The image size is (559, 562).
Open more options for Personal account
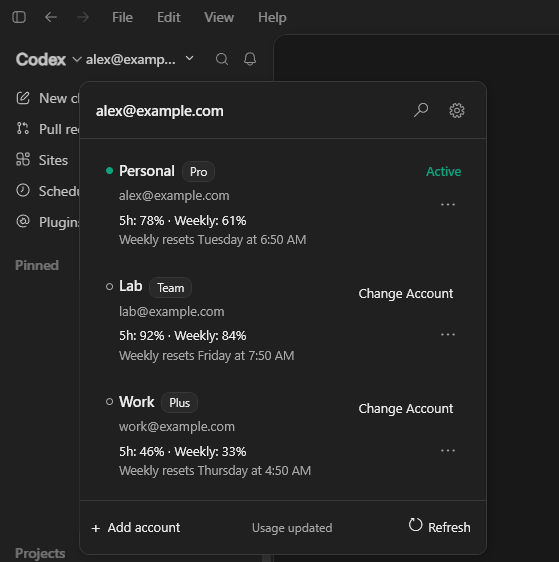pos(448,204)
